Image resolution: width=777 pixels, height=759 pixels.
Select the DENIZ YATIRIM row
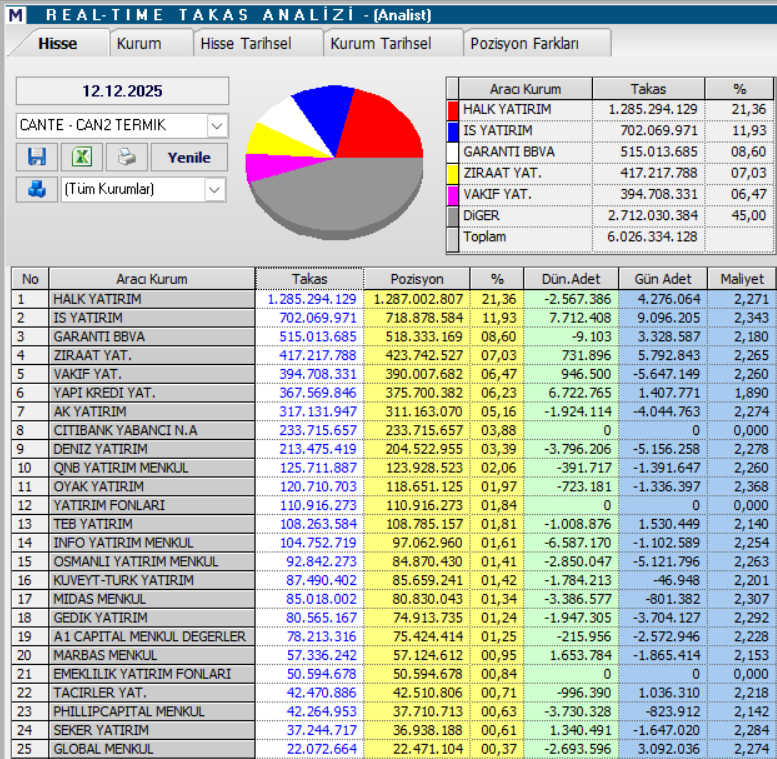click(394, 449)
